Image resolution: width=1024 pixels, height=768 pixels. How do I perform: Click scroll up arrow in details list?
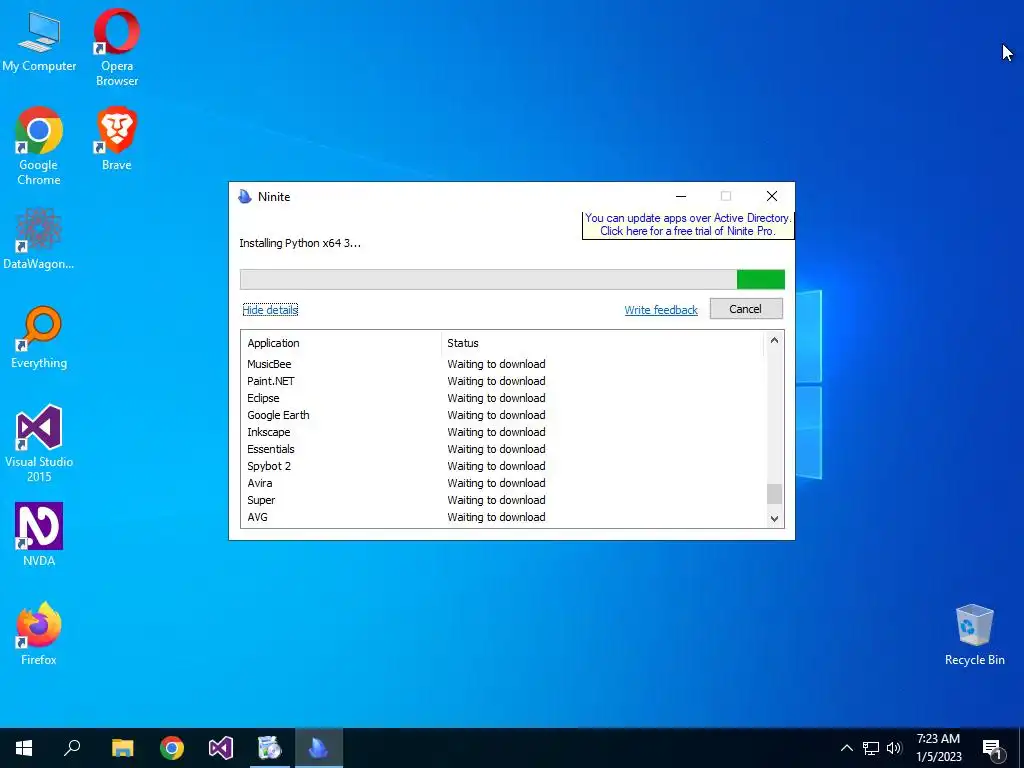click(774, 340)
